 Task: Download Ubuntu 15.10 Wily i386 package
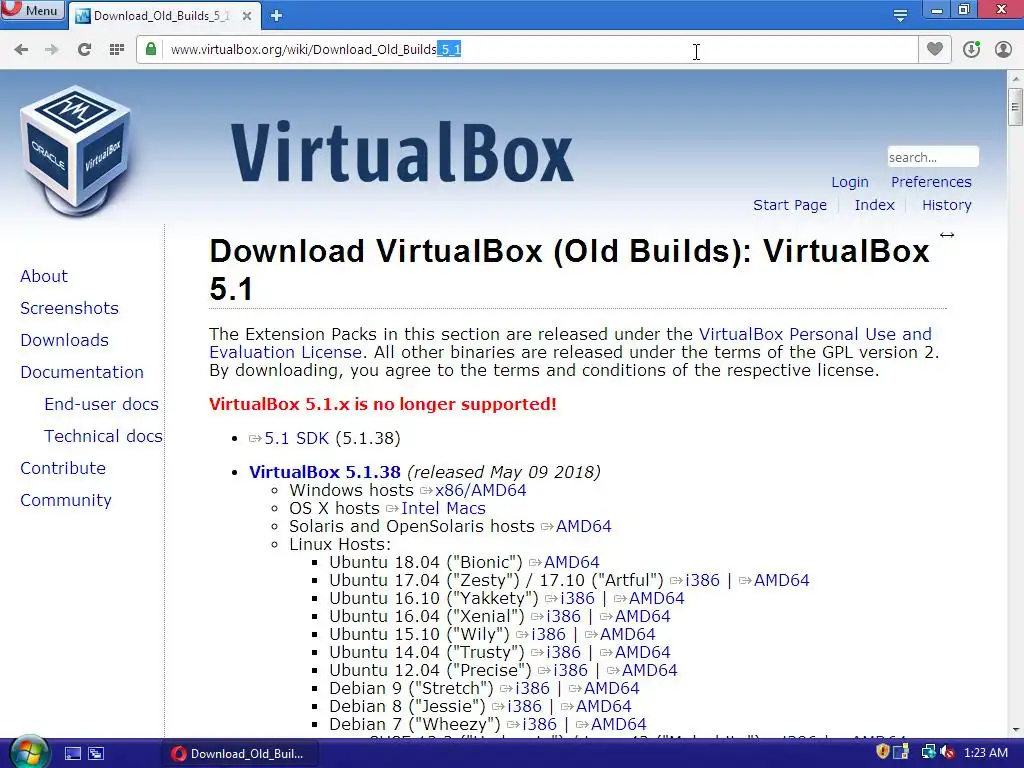548,634
